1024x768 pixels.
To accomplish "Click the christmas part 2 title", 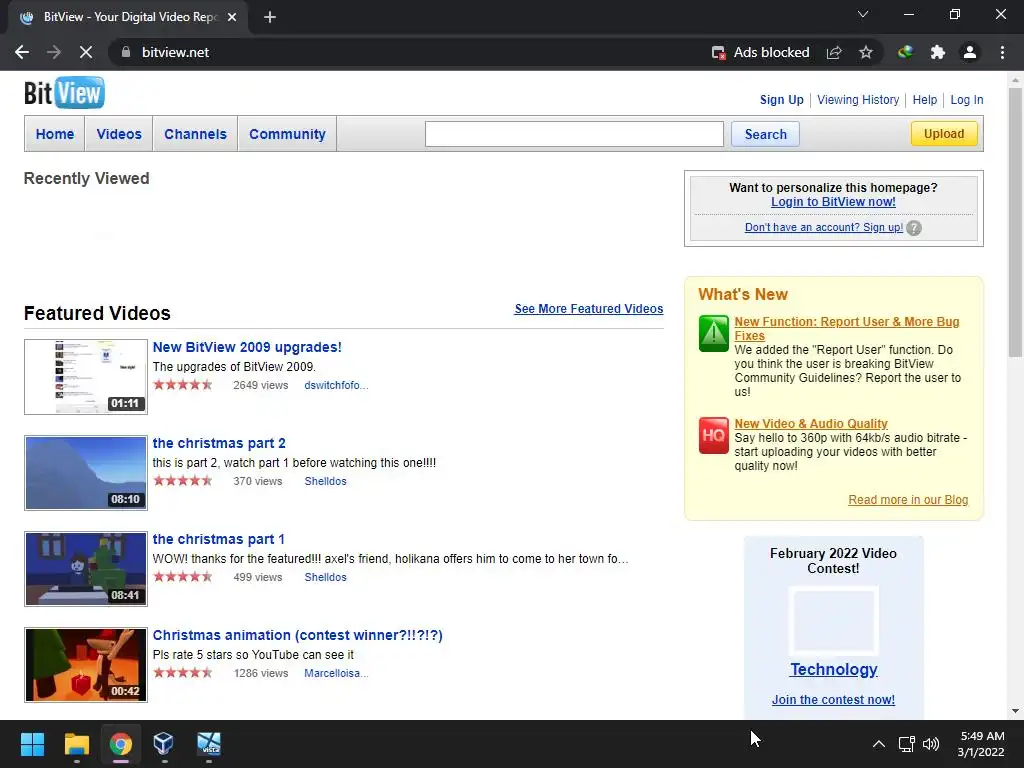I will click(219, 443).
